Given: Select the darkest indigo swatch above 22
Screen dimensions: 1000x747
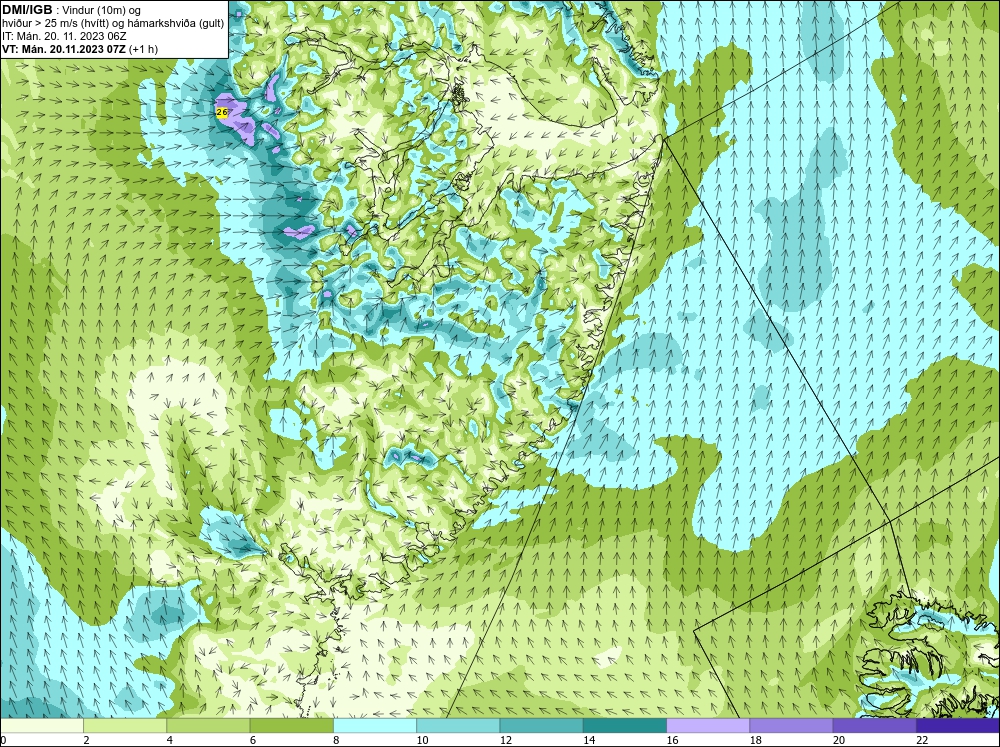Looking at the screenshot, I should [x=958, y=725].
